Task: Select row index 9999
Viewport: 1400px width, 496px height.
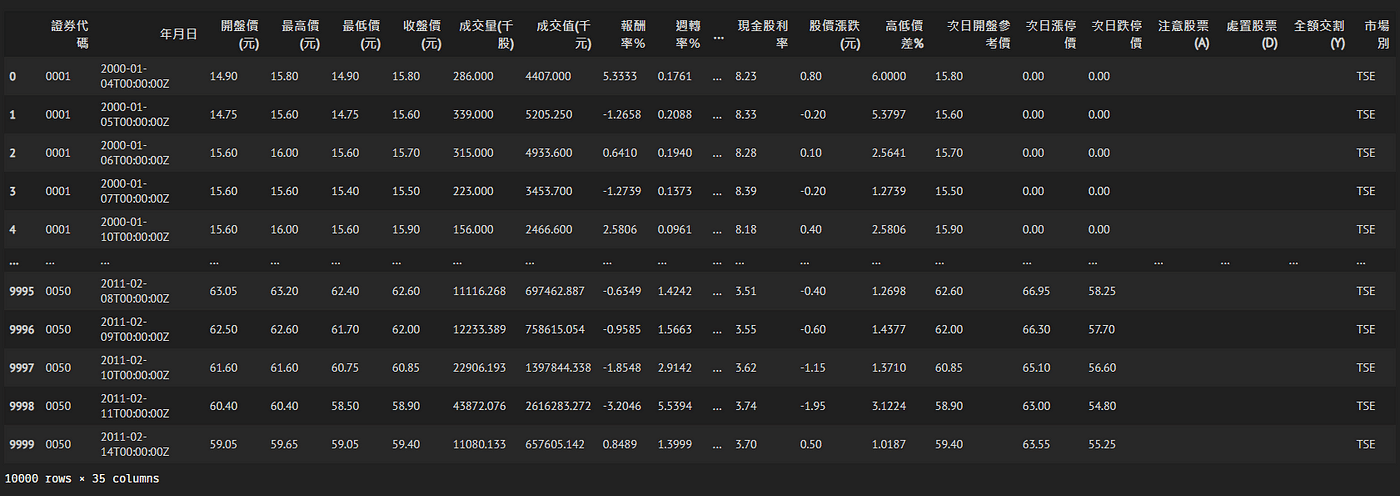Action: click(x=22, y=443)
